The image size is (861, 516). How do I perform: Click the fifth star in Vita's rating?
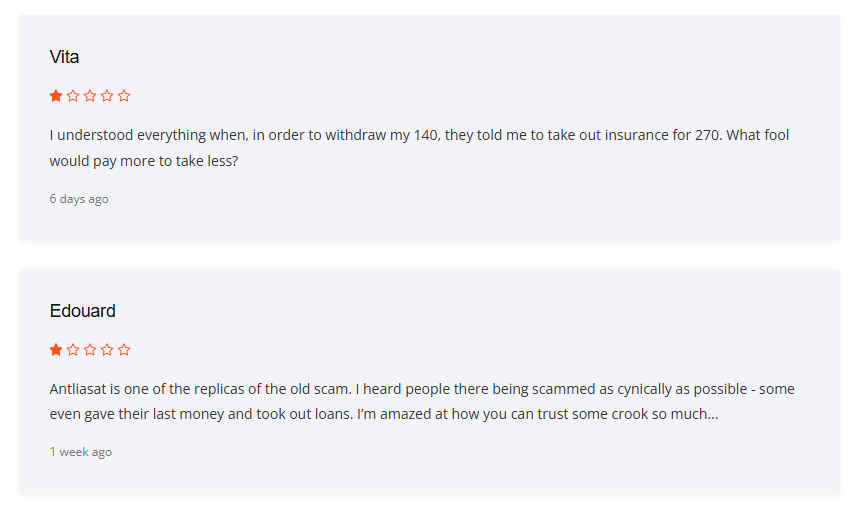(124, 96)
